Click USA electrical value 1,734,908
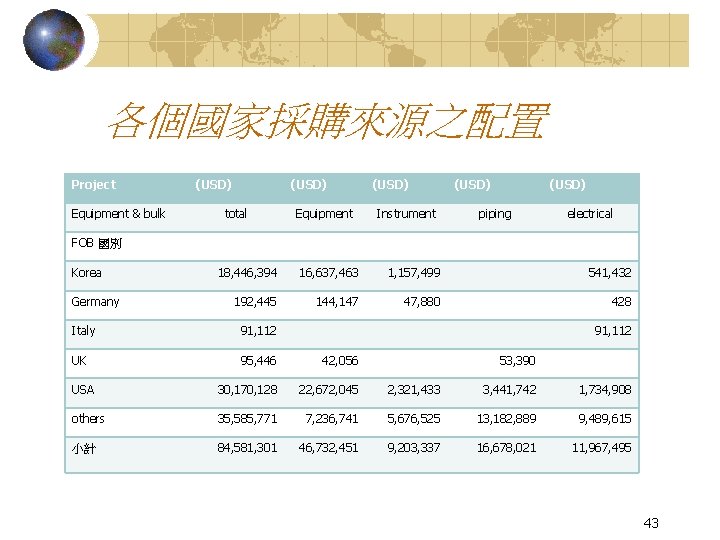The image size is (720, 540). [x=605, y=390]
